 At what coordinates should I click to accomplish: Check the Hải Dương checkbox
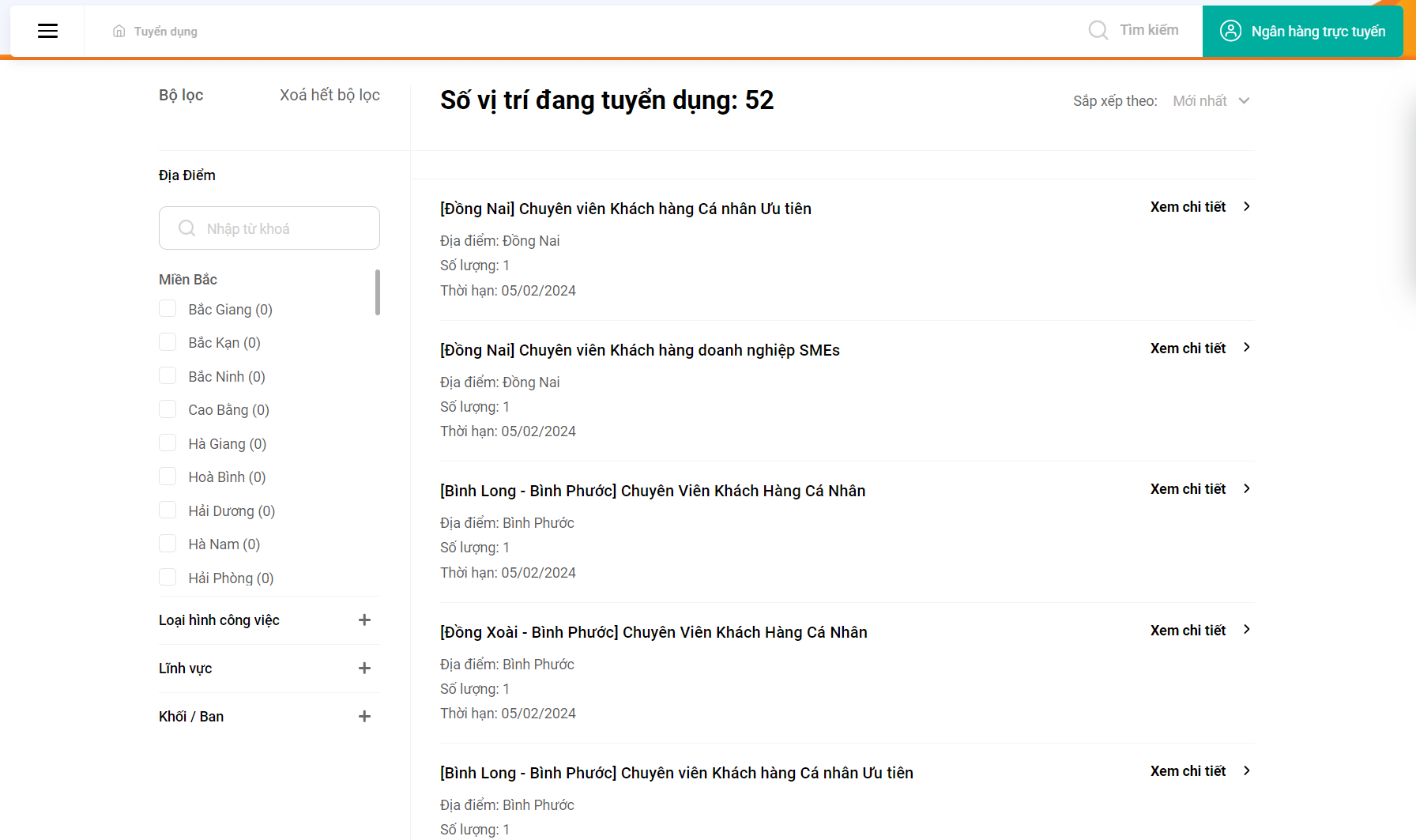(168, 510)
